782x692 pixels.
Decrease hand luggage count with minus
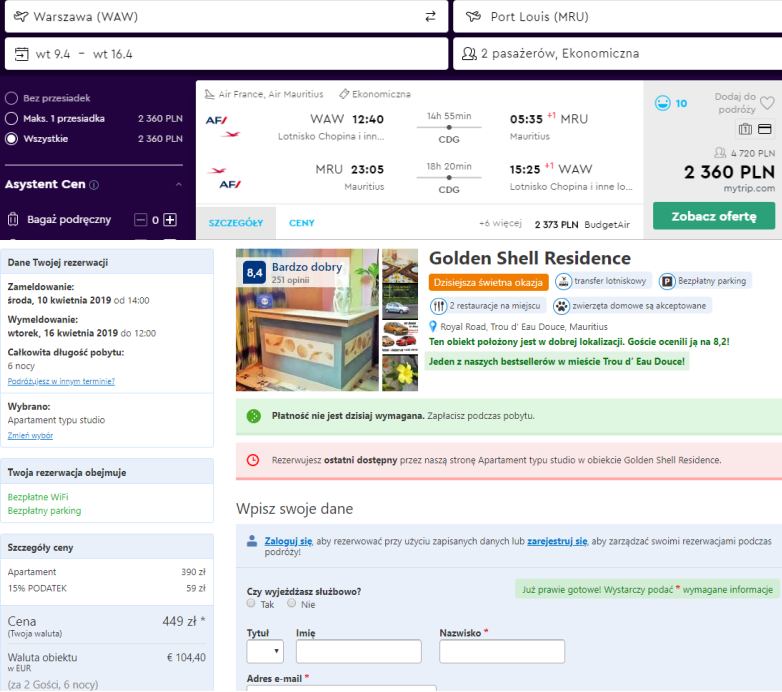(x=141, y=220)
